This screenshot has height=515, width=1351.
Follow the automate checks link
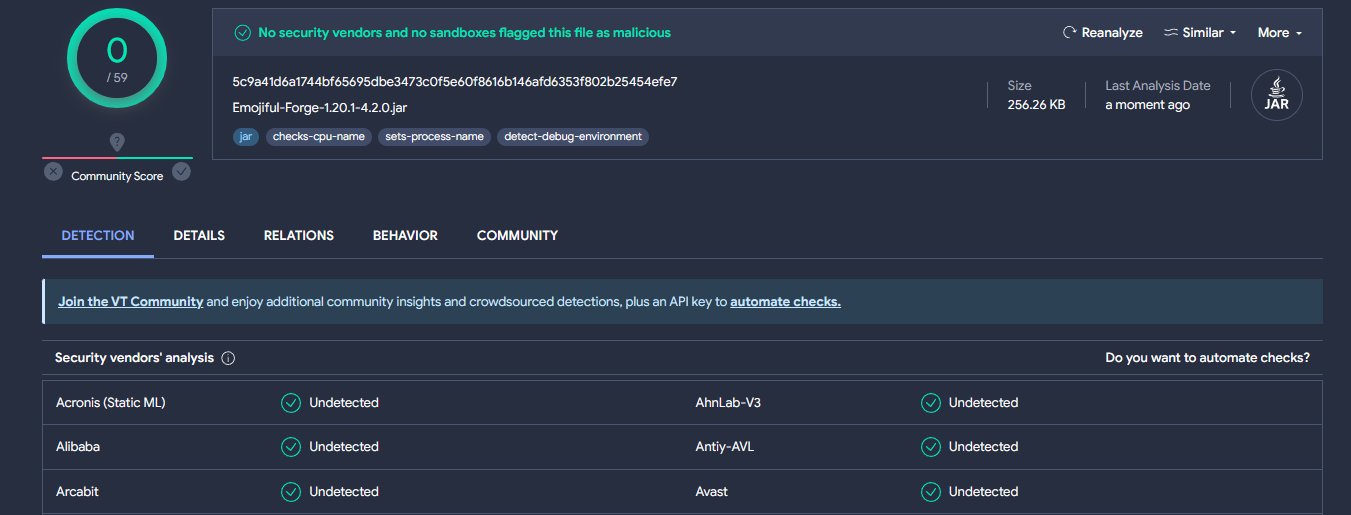(785, 301)
